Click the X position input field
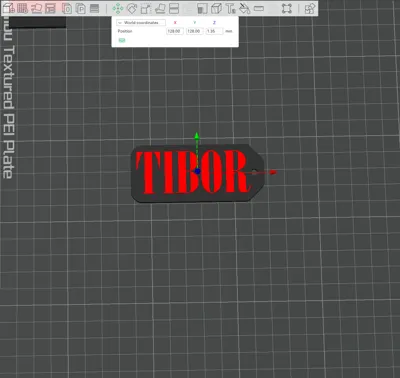The height and width of the screenshot is (378, 400). coord(174,31)
